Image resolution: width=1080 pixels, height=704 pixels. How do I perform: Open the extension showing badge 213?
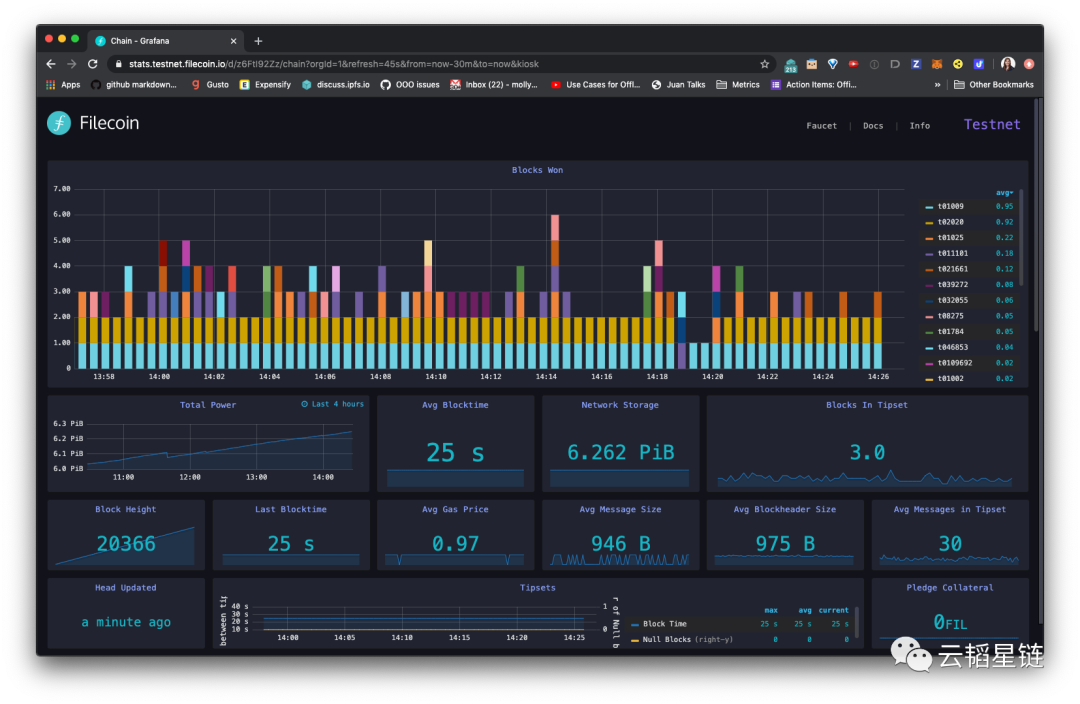point(791,65)
